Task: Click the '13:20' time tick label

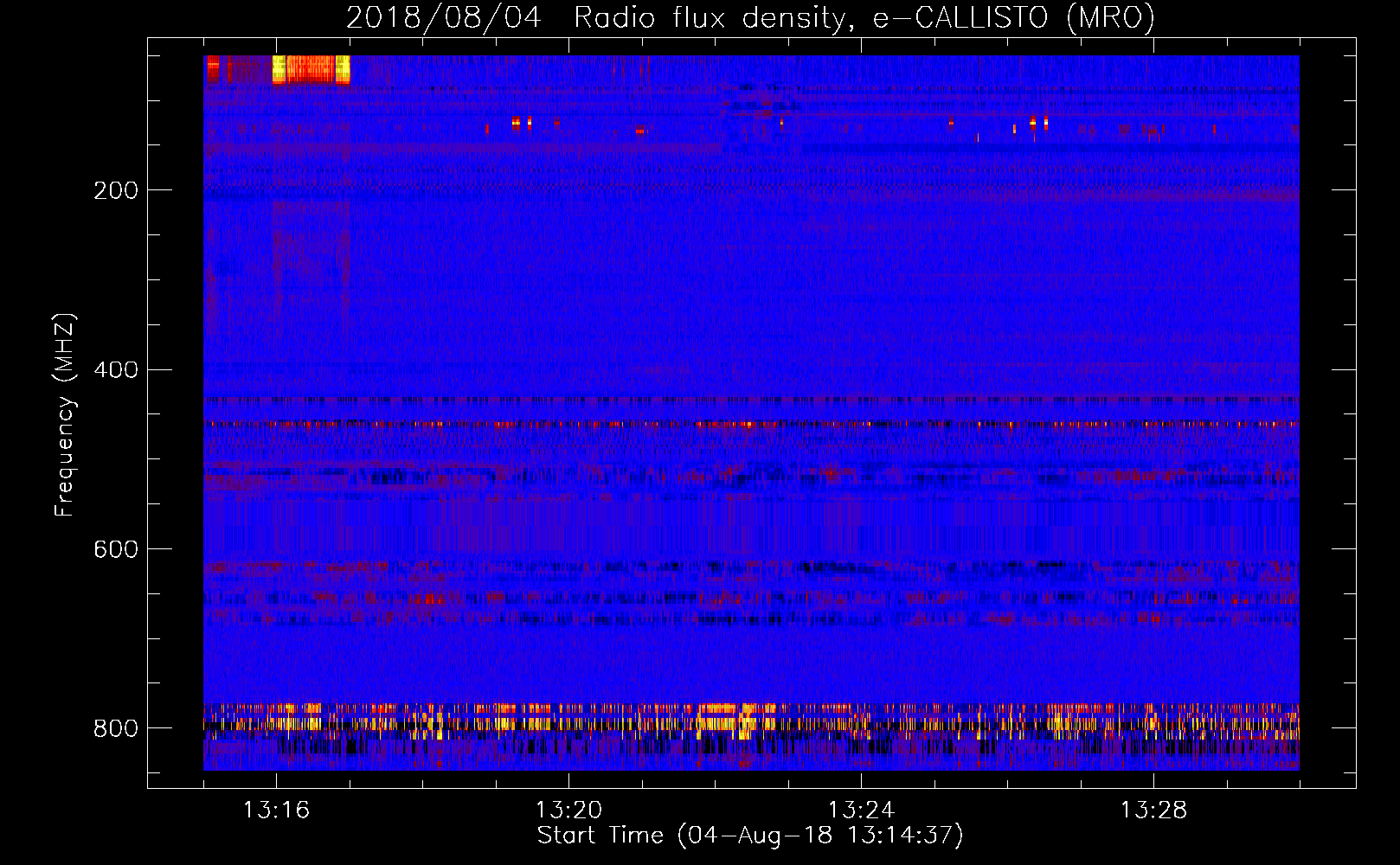Action: [x=568, y=811]
